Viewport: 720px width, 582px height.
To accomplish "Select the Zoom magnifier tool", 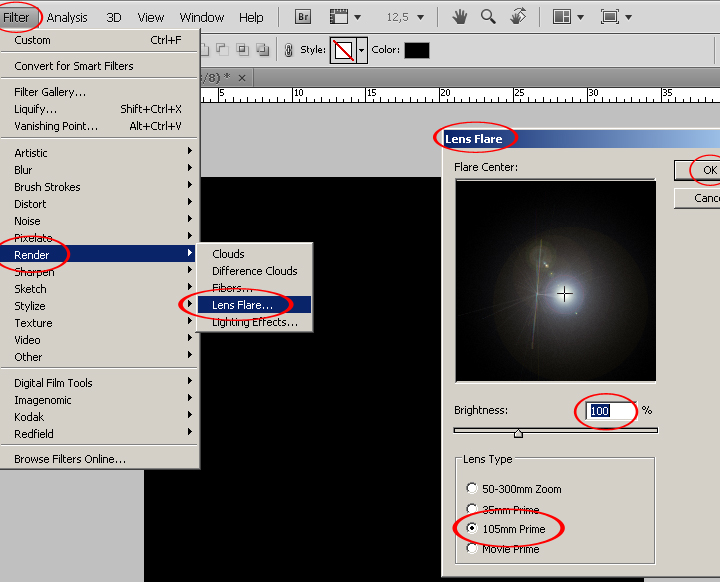I will (x=488, y=17).
